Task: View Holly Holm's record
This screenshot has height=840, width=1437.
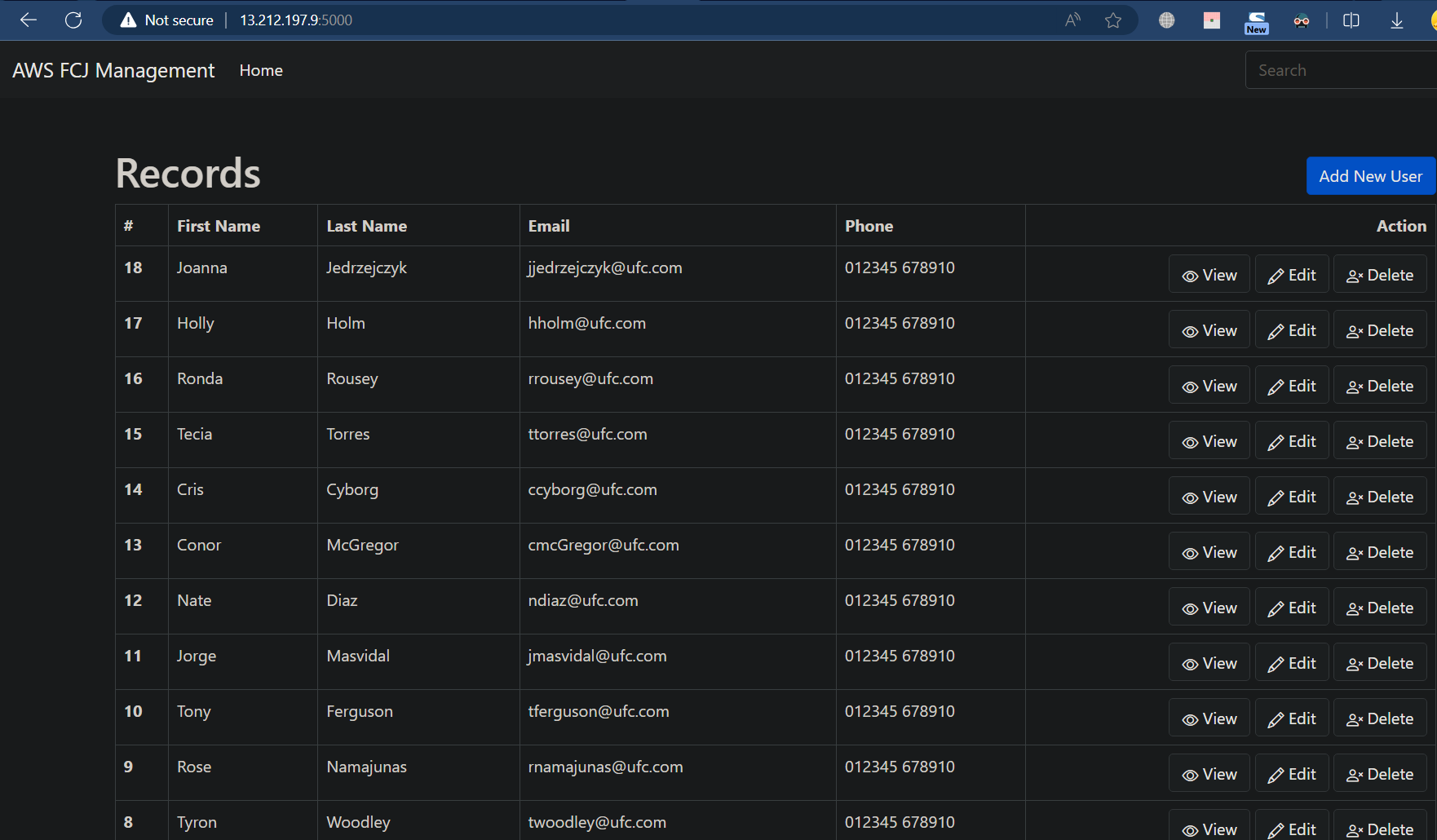Action: tap(1209, 330)
